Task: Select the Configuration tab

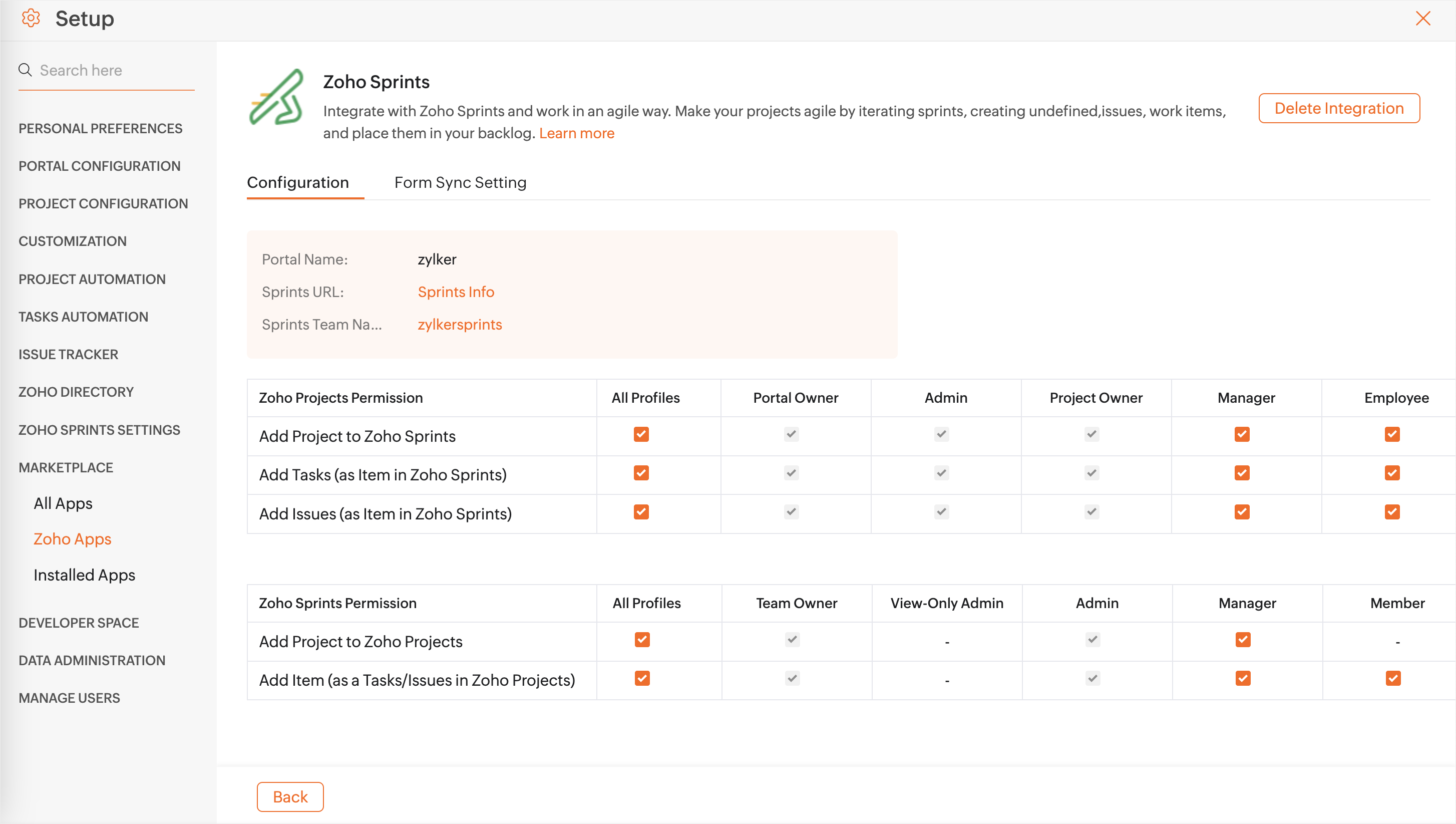Action: click(297, 182)
